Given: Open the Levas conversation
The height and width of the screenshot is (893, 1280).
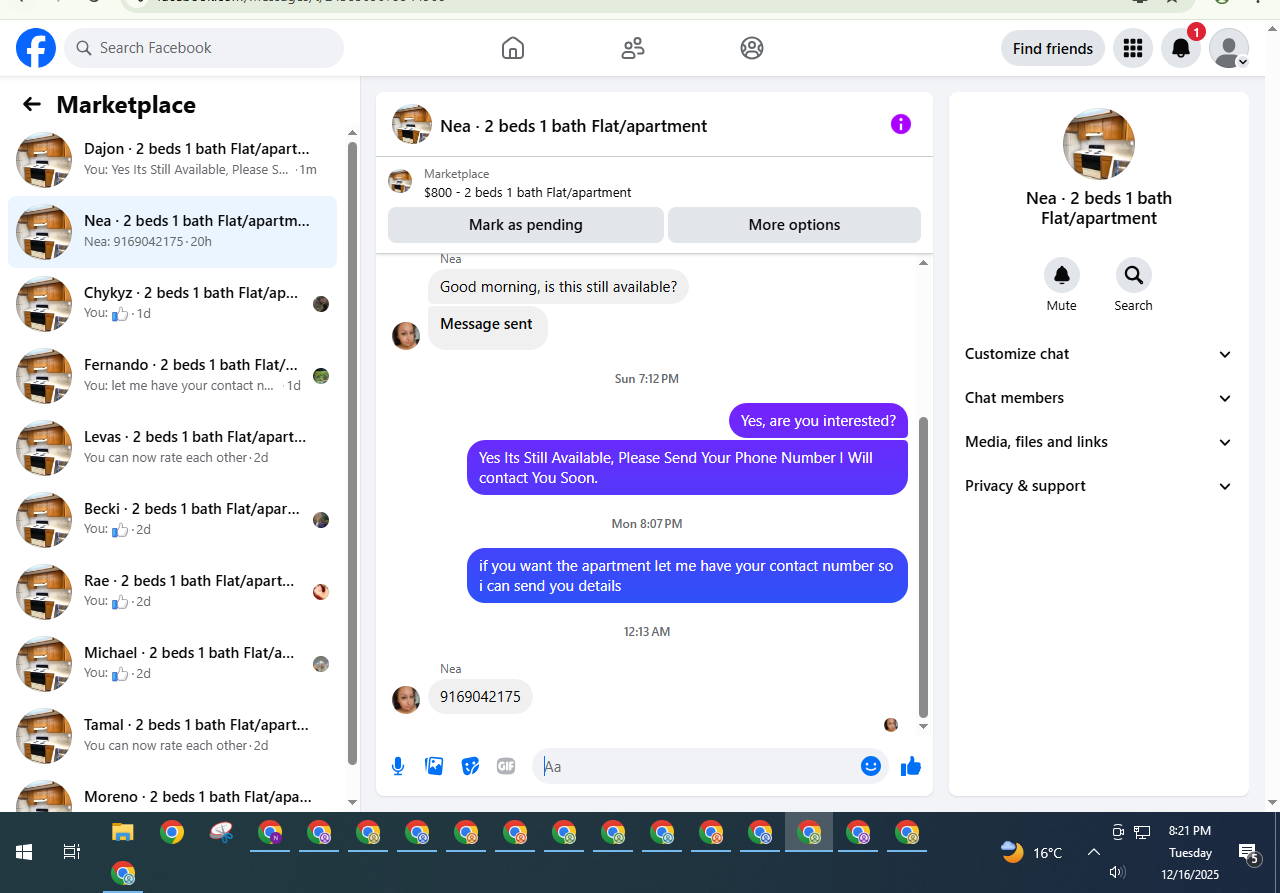Looking at the screenshot, I should point(172,448).
